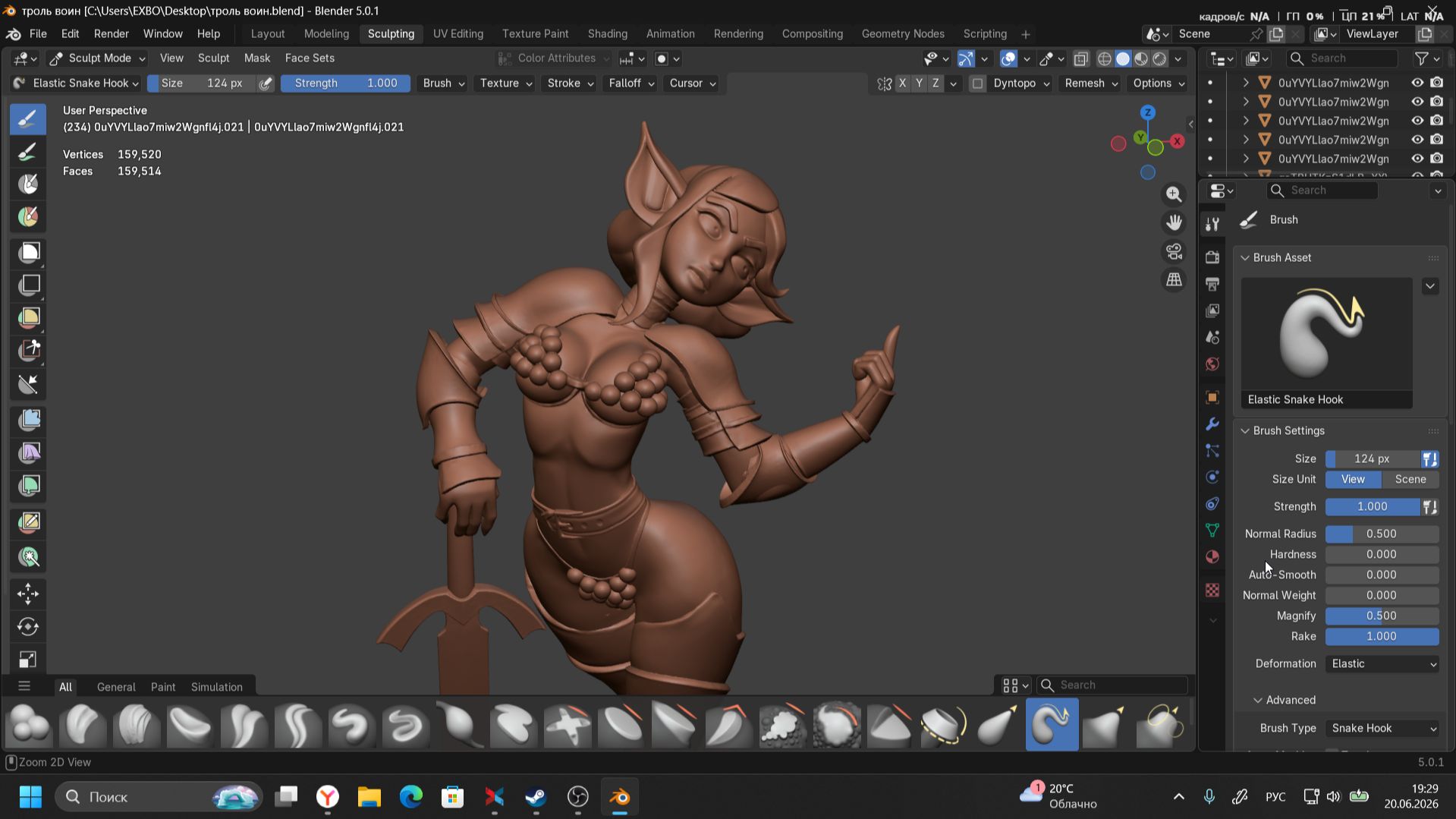
Task: Show Simulation brushes in asset shelf
Action: (x=217, y=687)
